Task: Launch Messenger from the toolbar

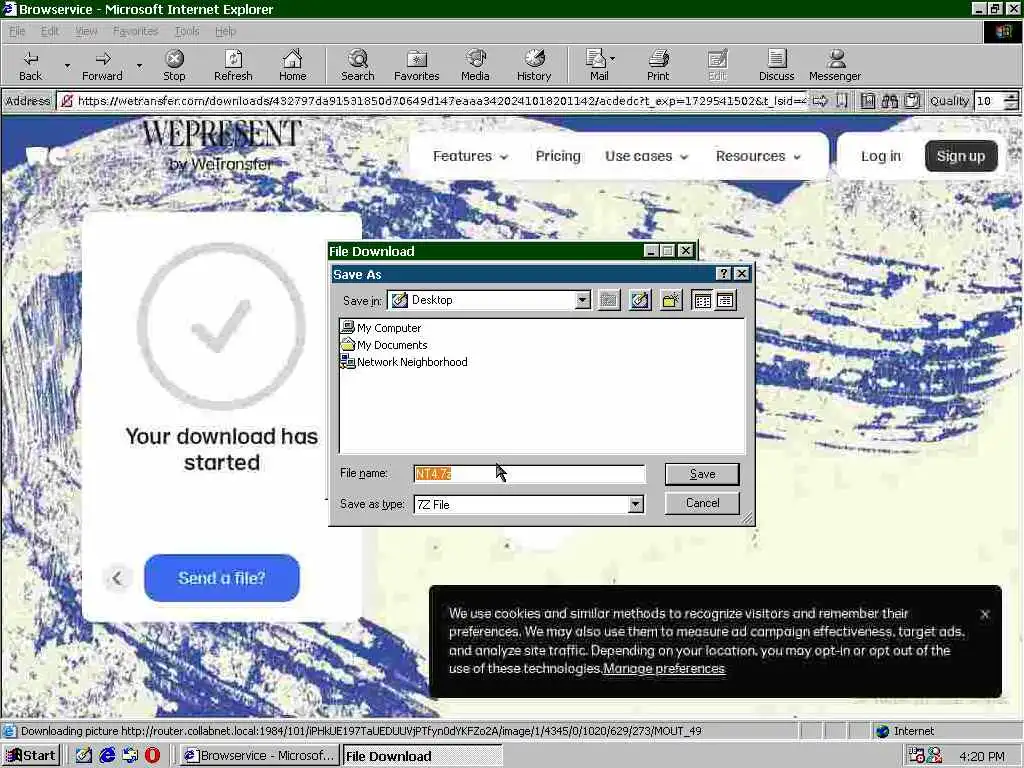Action: (835, 65)
